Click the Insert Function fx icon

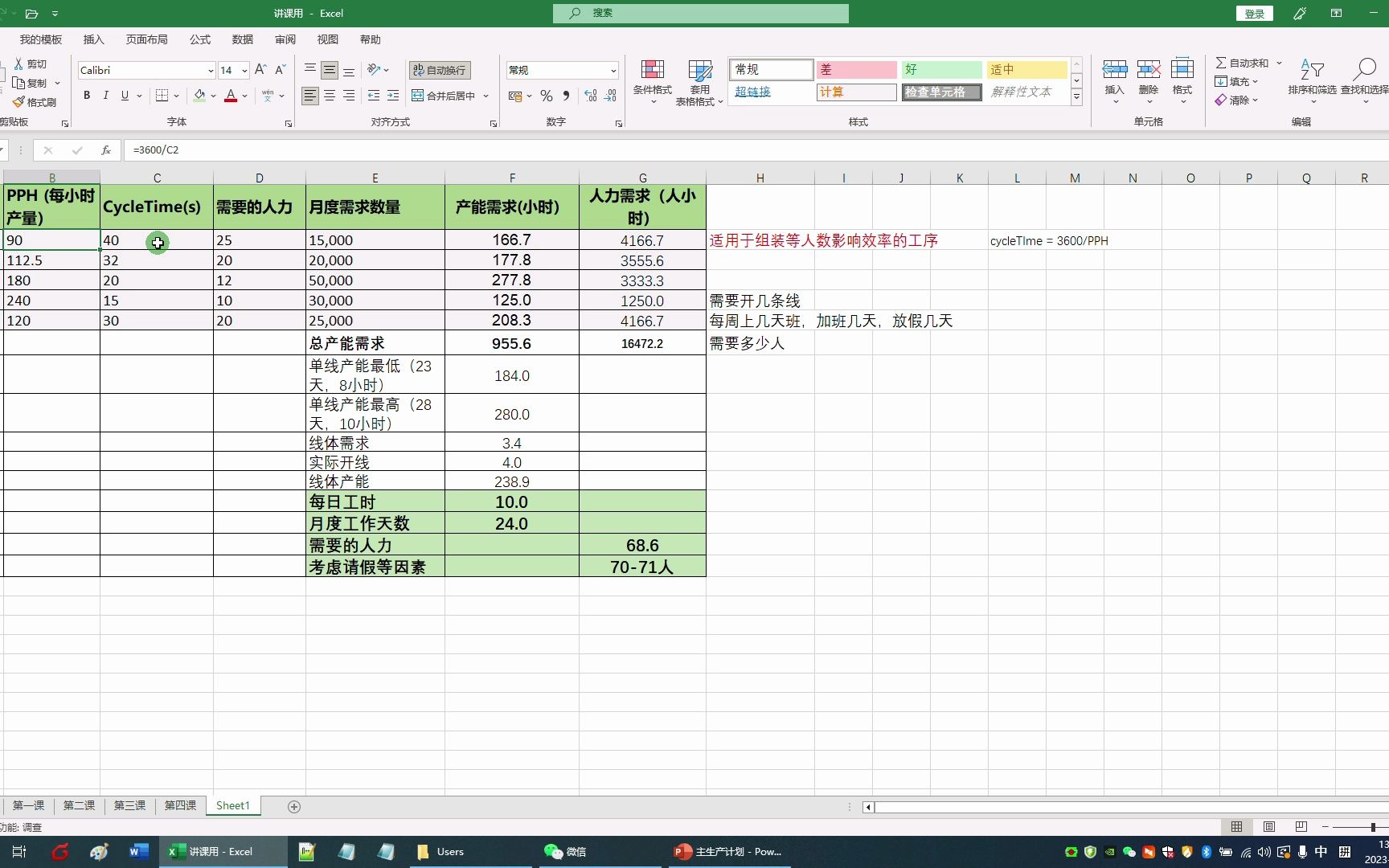click(x=105, y=150)
